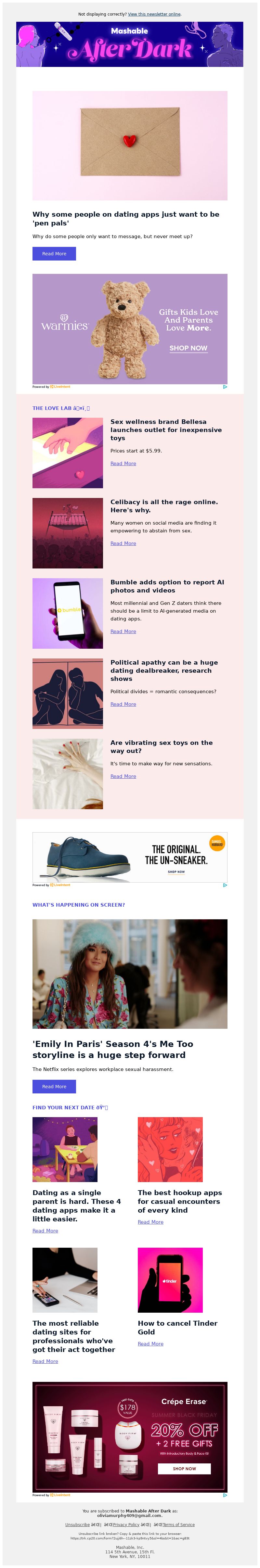Click SHOP NOW in Crépe Erase ad

pyautogui.click(x=185, y=1469)
